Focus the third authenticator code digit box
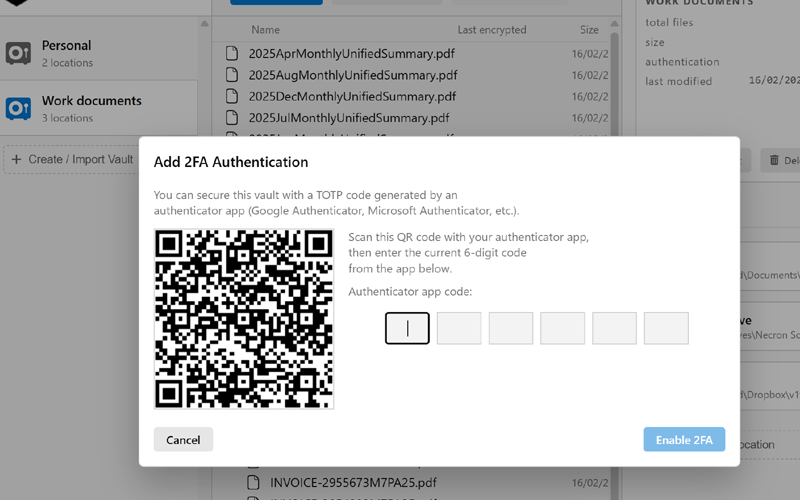800x500 pixels. [x=511, y=328]
